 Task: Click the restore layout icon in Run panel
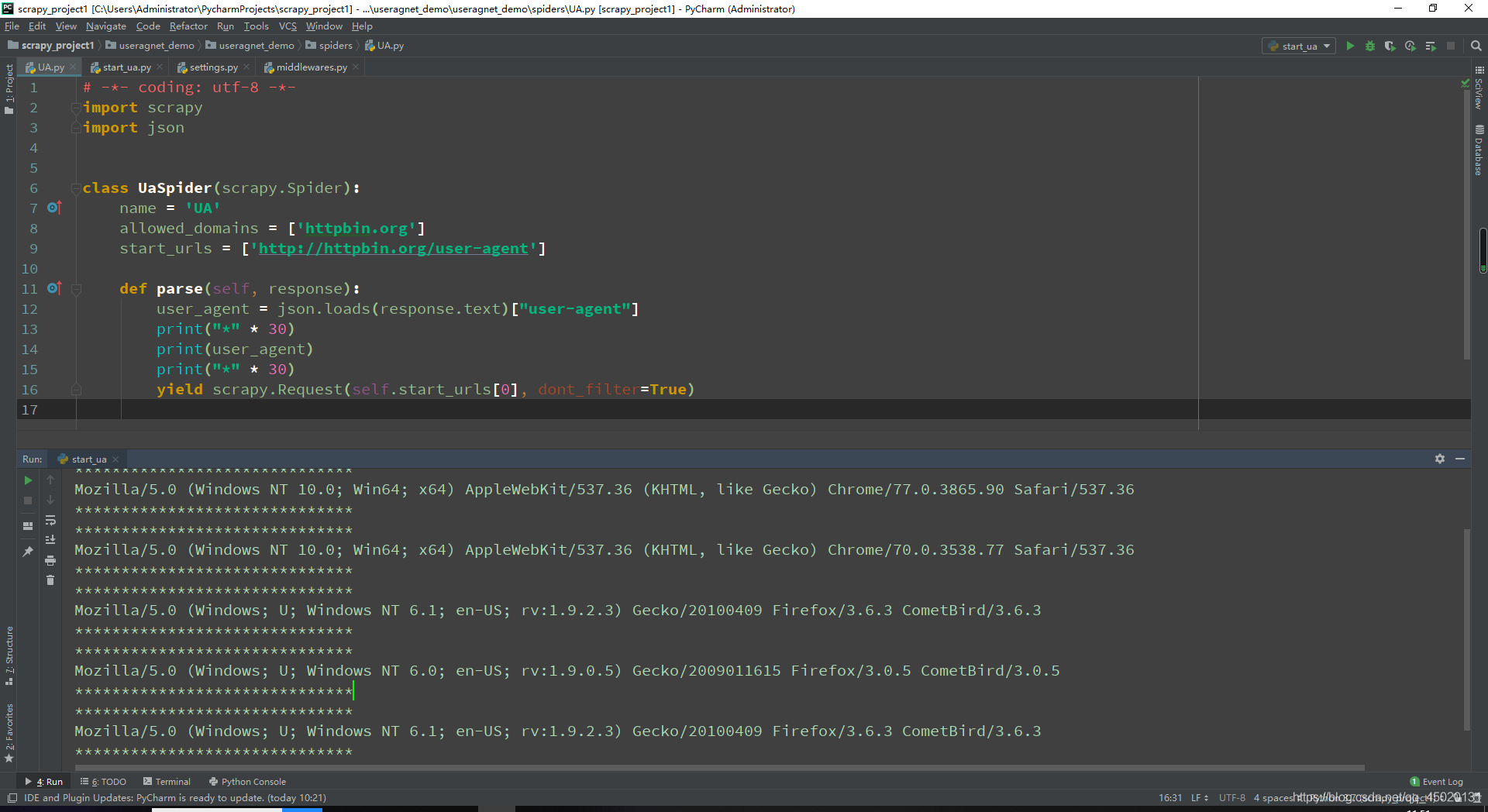tap(28, 526)
